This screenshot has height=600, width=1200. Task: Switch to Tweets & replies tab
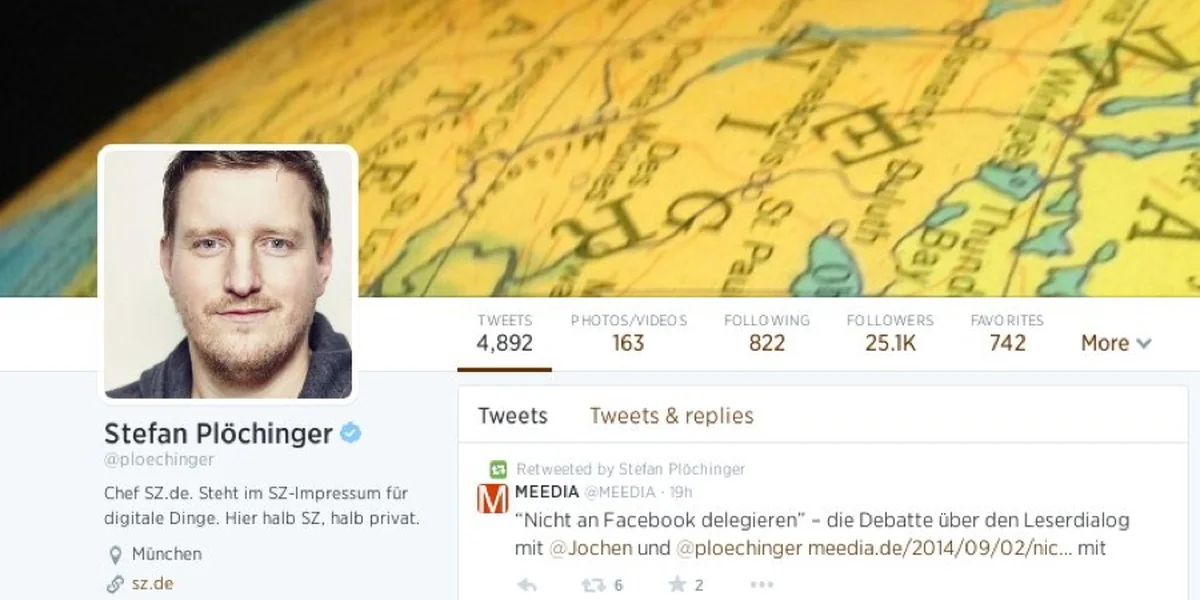(x=671, y=416)
